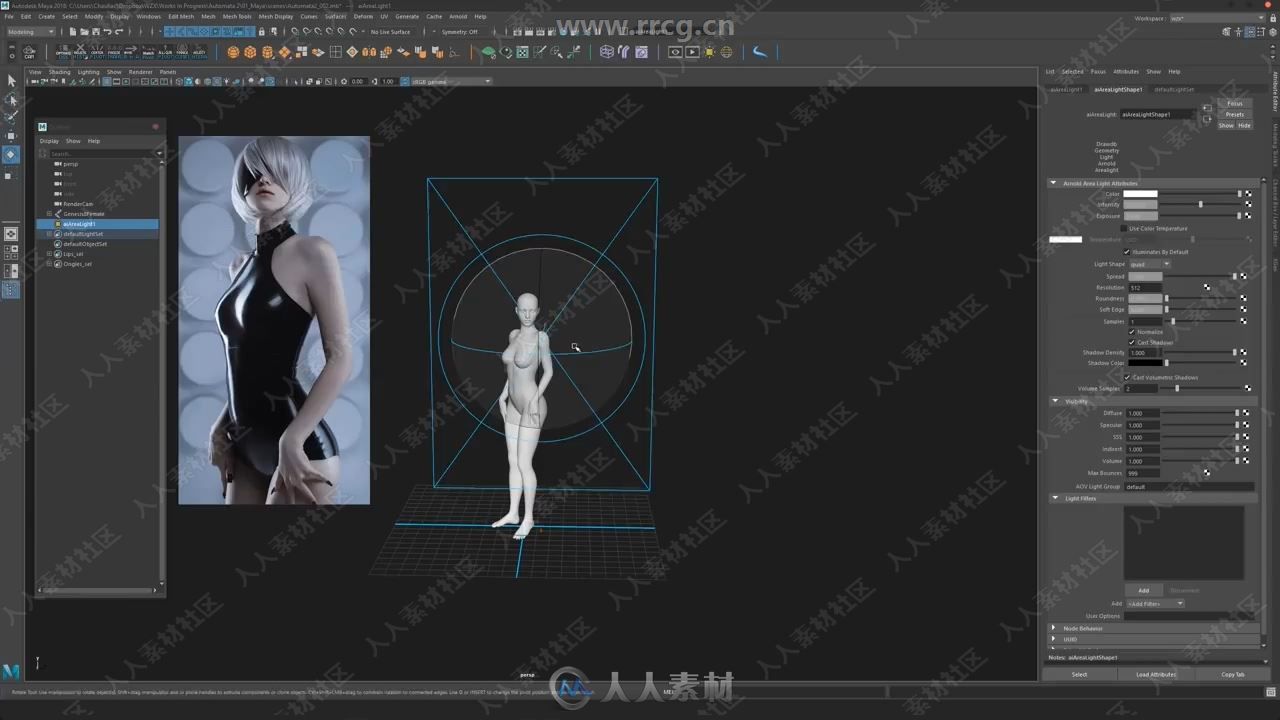Viewport: 1280px width, 720px height.
Task: Toggle Illuminates By Default checkbox
Action: 1126,252
